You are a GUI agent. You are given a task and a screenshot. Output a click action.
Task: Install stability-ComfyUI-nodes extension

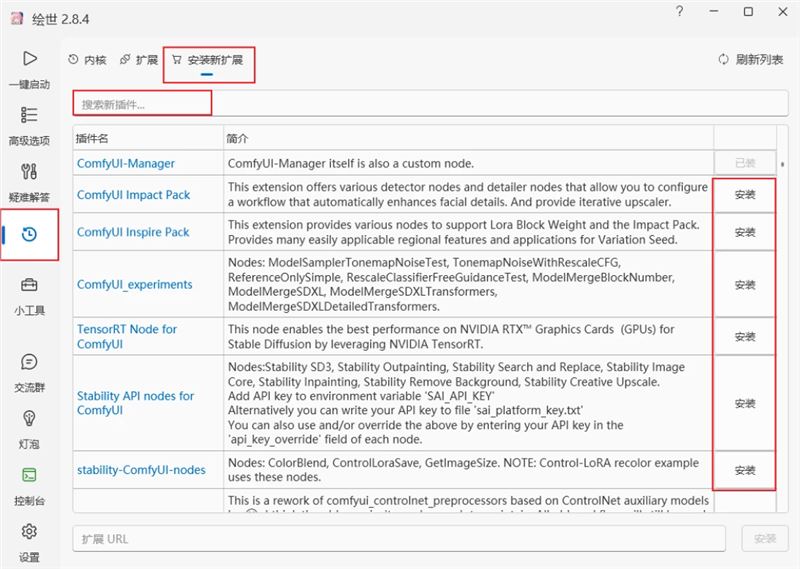point(745,470)
